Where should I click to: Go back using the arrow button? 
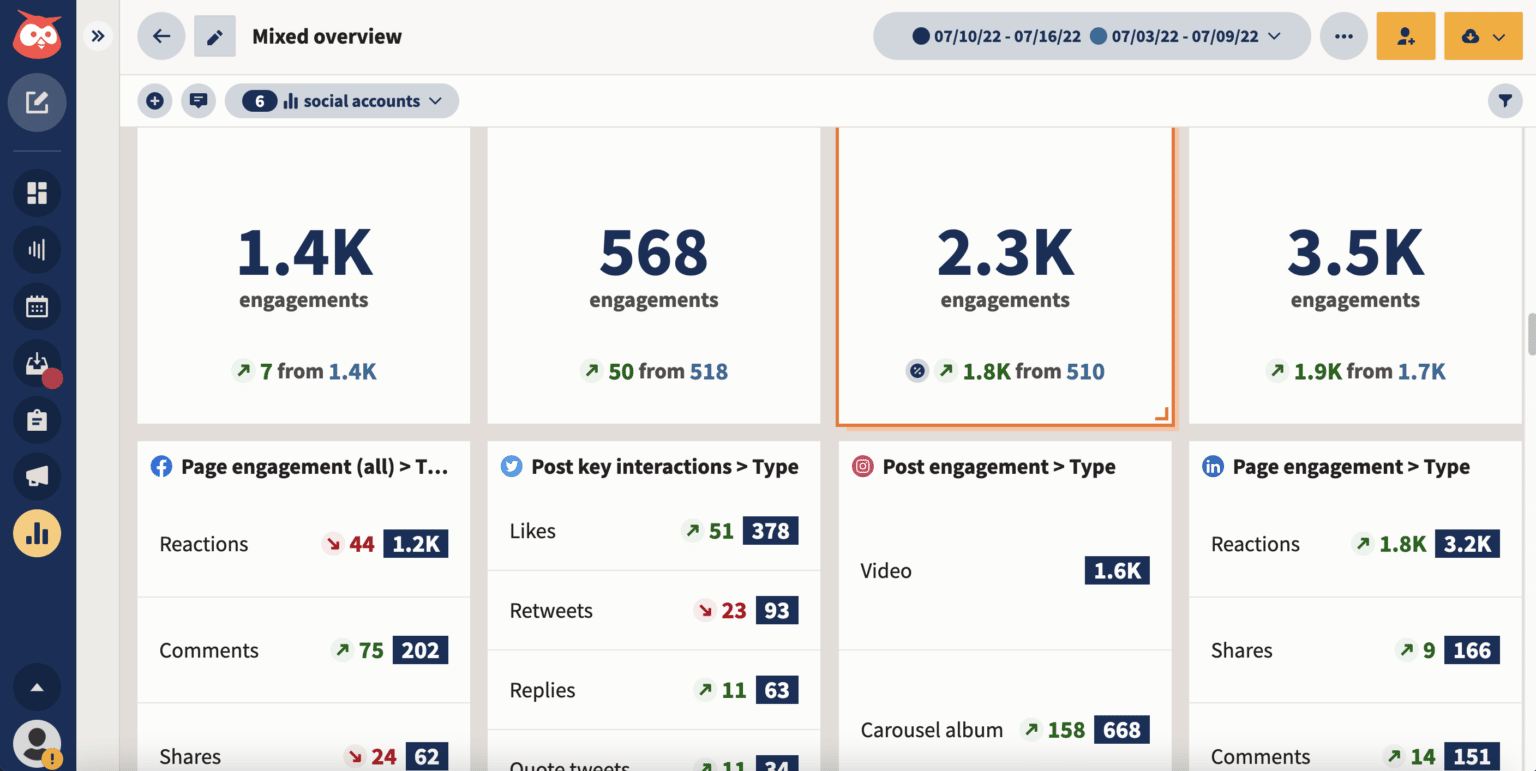pos(160,35)
